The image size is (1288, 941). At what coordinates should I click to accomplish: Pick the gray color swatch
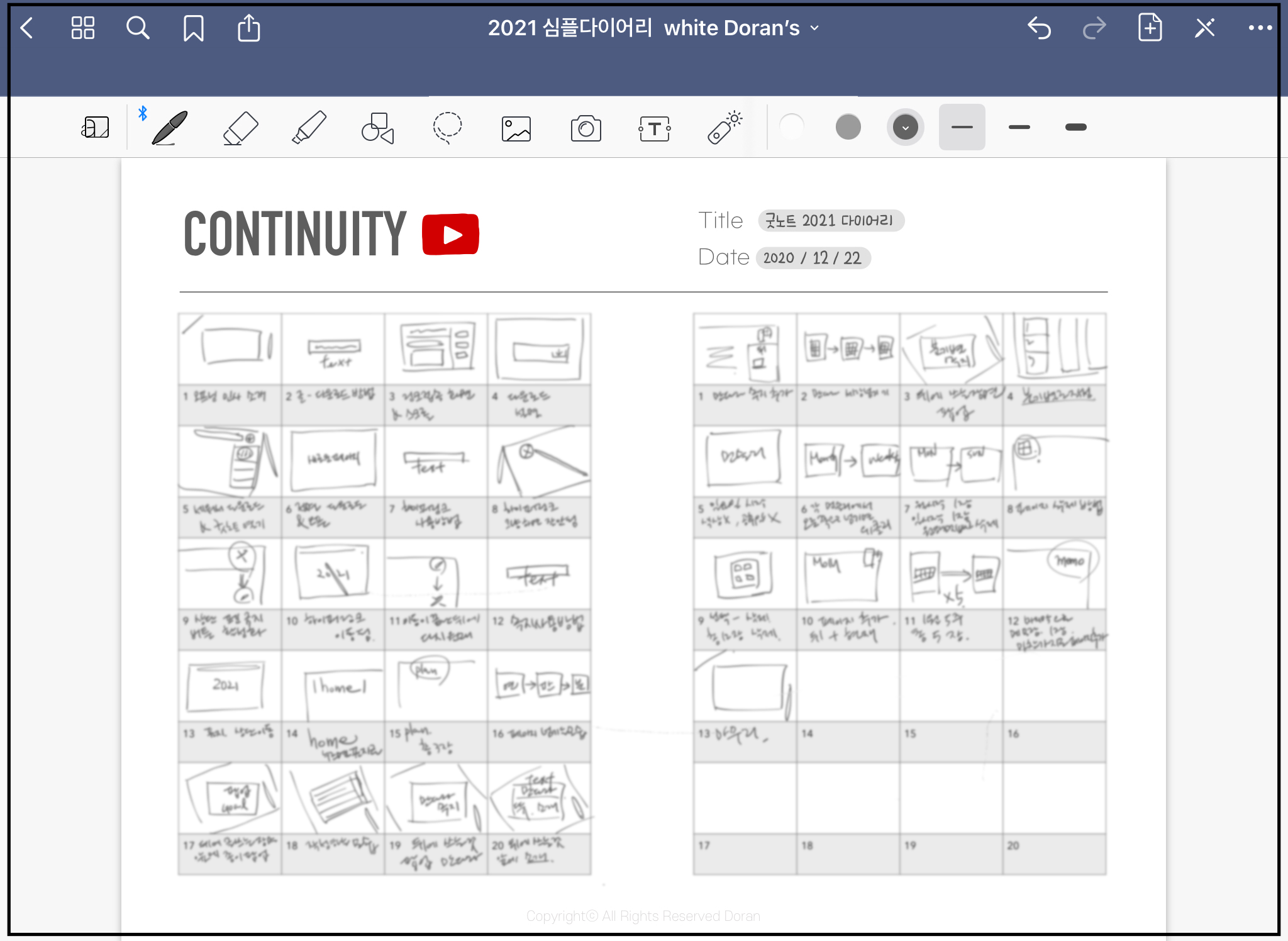point(848,127)
